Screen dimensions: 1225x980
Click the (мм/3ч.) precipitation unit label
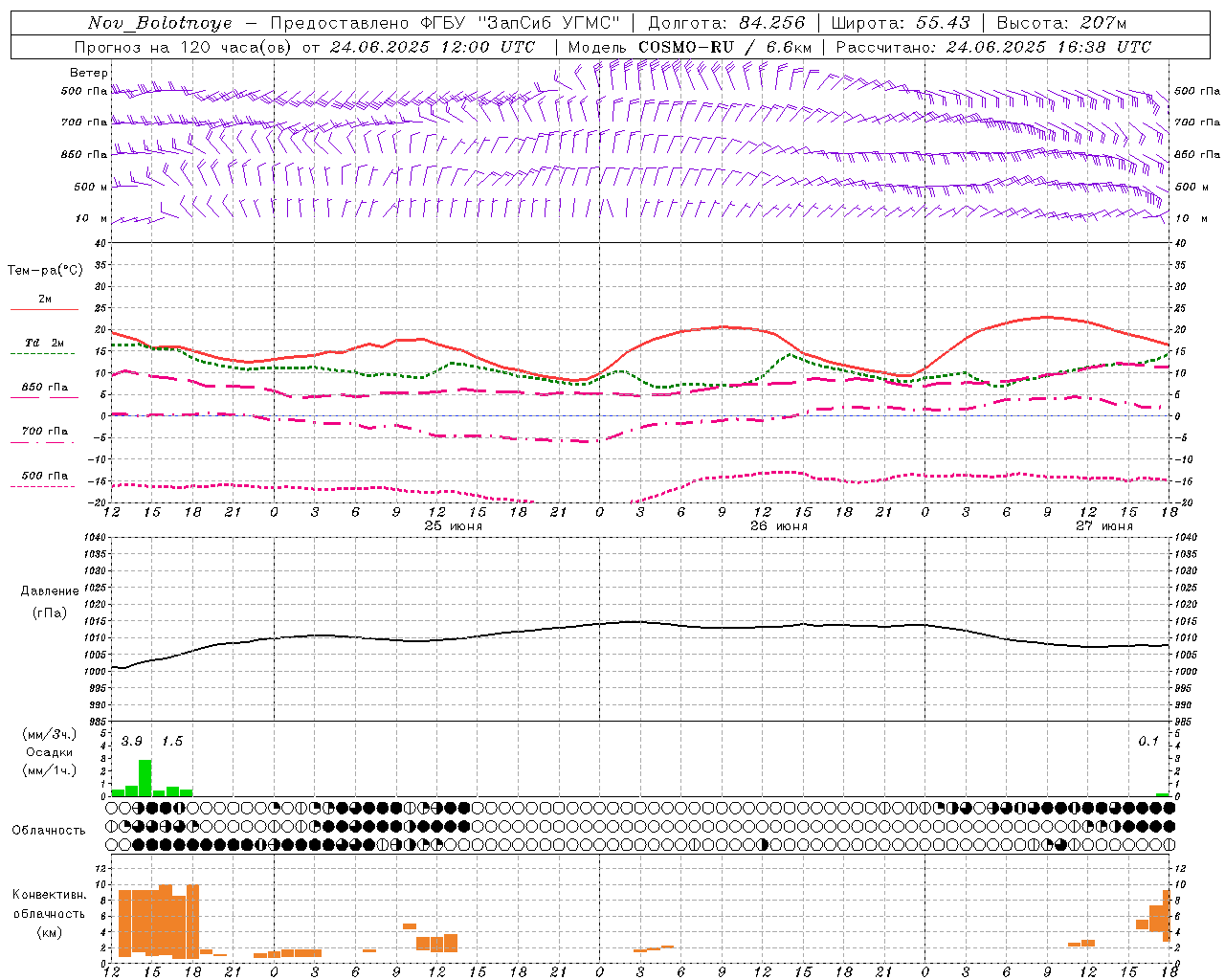click(x=50, y=734)
